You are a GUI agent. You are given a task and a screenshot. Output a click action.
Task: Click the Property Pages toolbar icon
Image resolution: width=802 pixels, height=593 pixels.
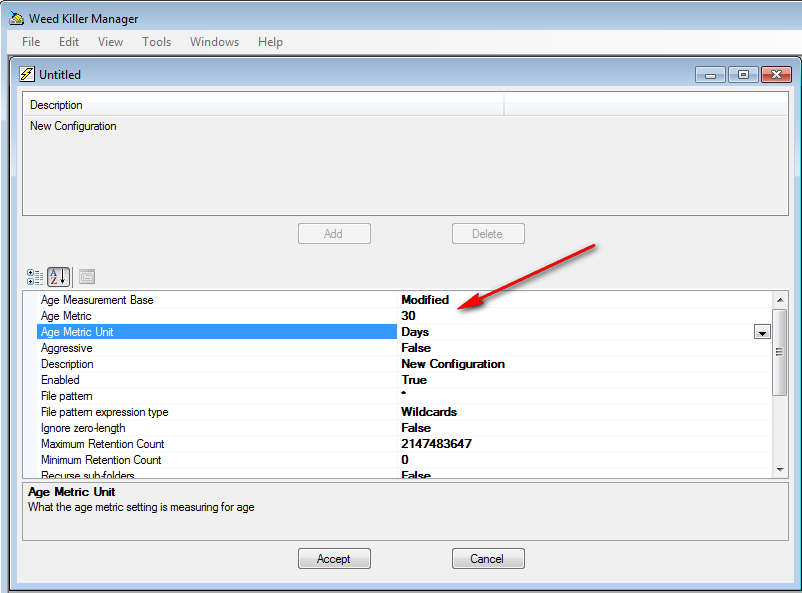87,277
